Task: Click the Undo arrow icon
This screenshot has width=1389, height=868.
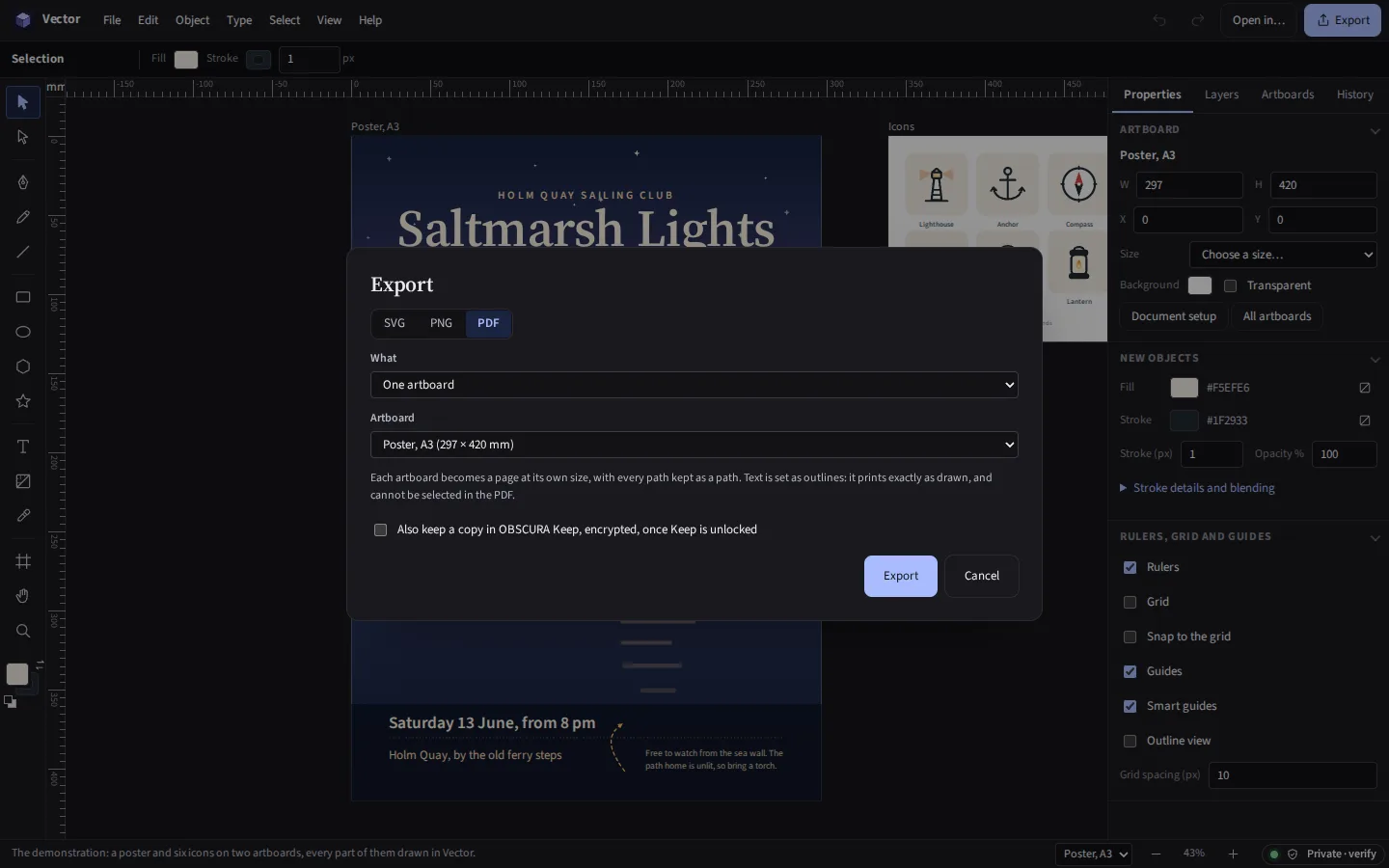Action: pos(1159,20)
